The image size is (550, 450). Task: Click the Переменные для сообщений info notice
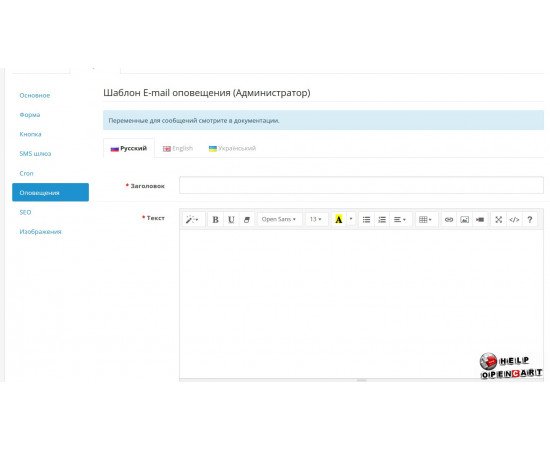(x=323, y=120)
